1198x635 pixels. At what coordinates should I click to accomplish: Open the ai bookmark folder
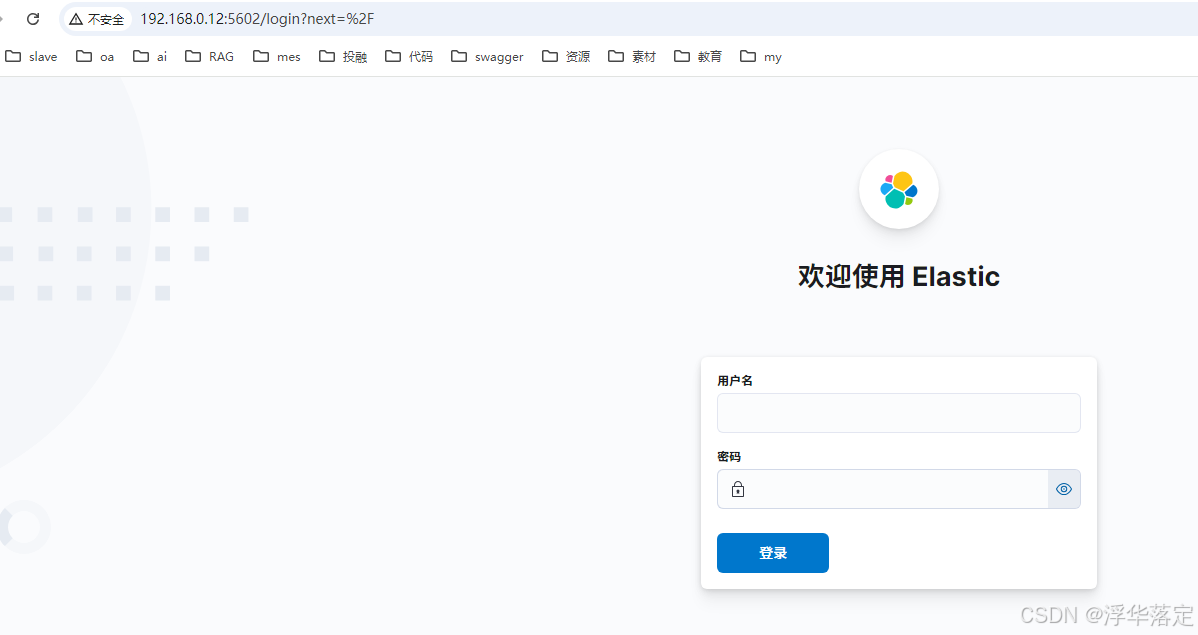150,57
